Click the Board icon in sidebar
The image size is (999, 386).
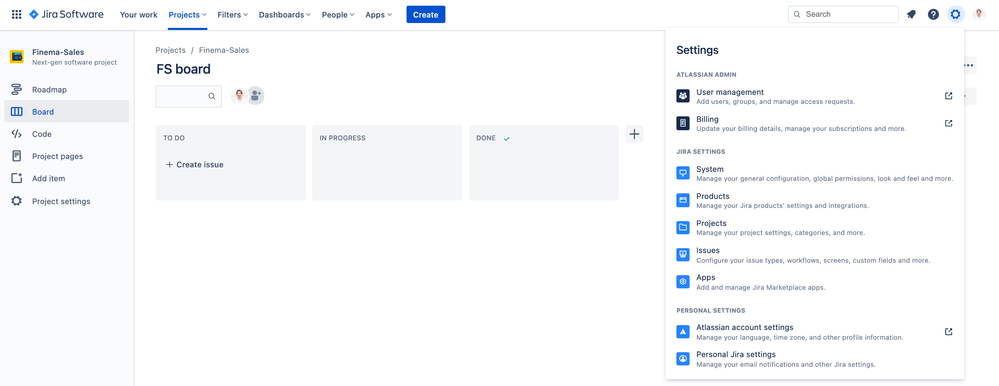(17, 112)
